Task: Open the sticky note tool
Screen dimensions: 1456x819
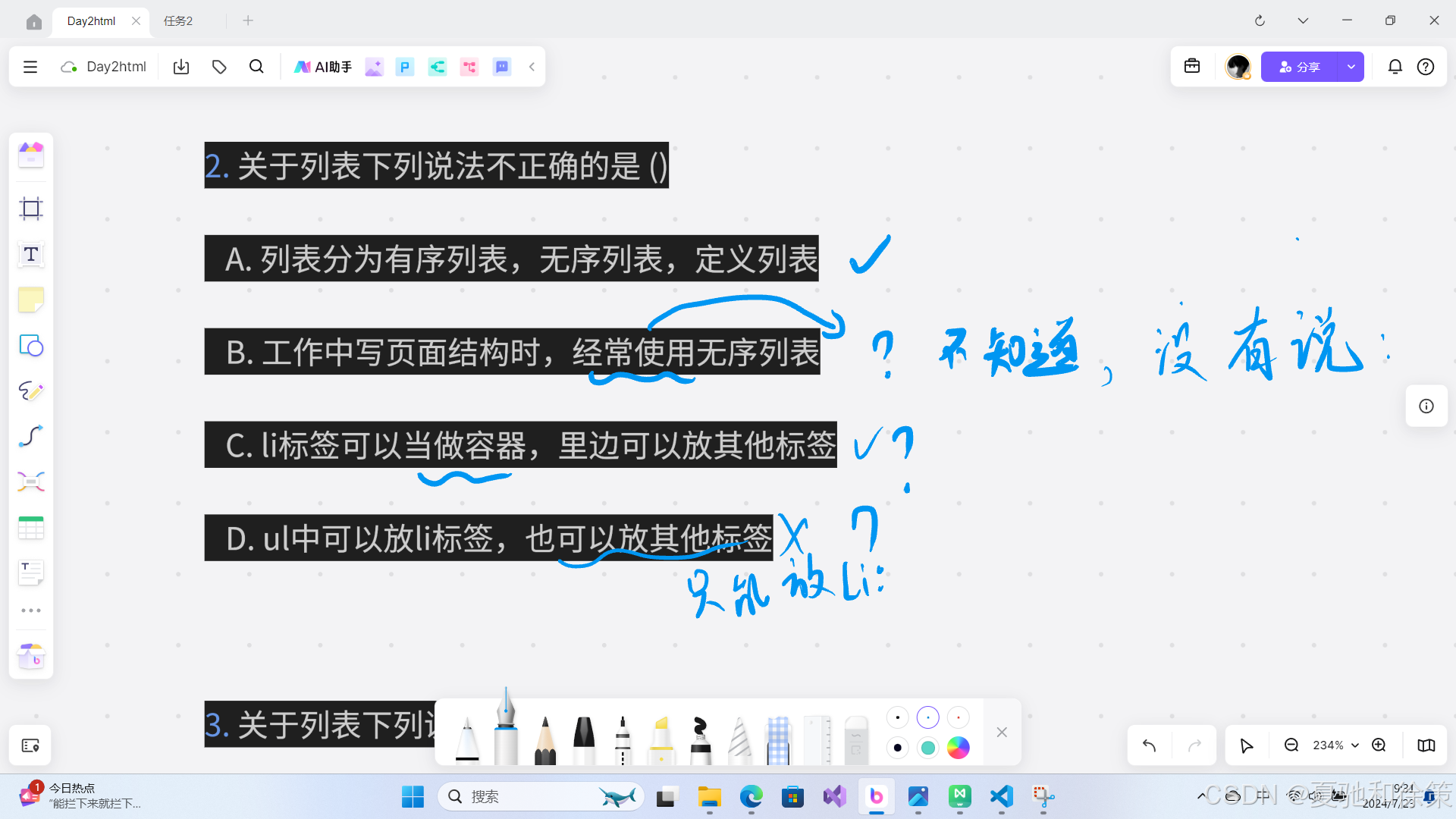Action: [x=30, y=300]
